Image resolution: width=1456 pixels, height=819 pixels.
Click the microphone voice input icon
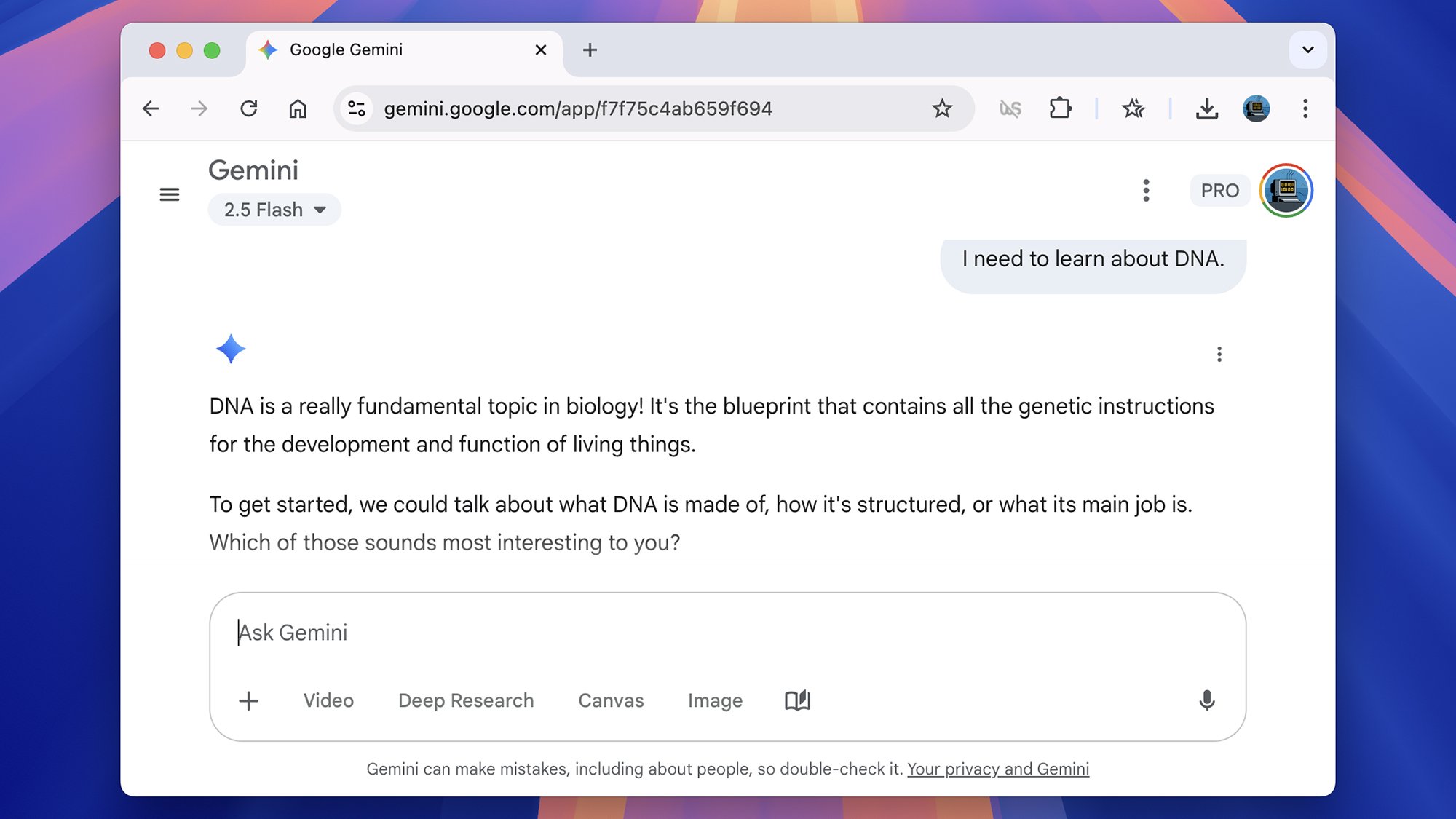coord(1206,700)
